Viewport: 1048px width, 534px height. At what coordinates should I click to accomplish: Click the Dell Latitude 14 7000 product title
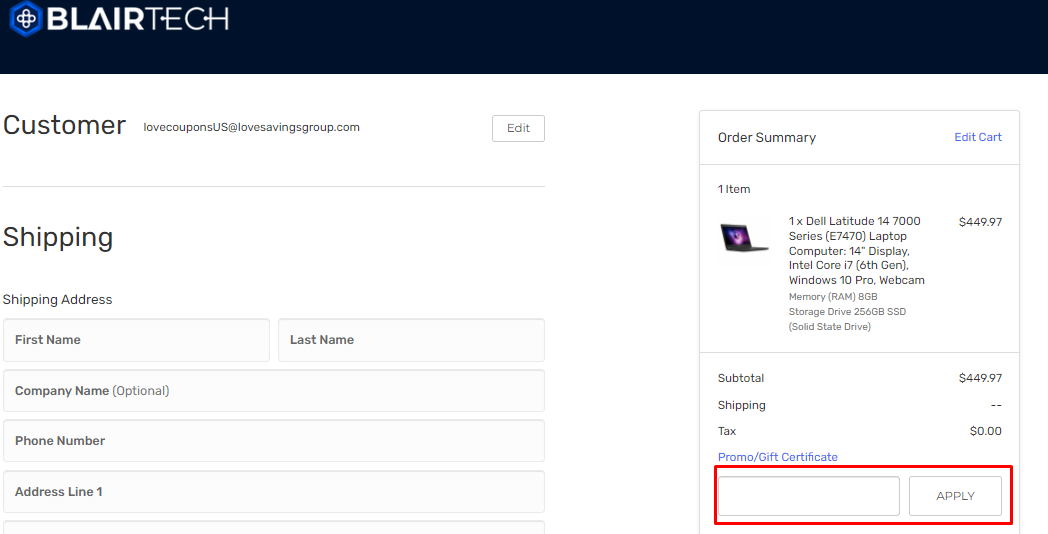[x=856, y=251]
